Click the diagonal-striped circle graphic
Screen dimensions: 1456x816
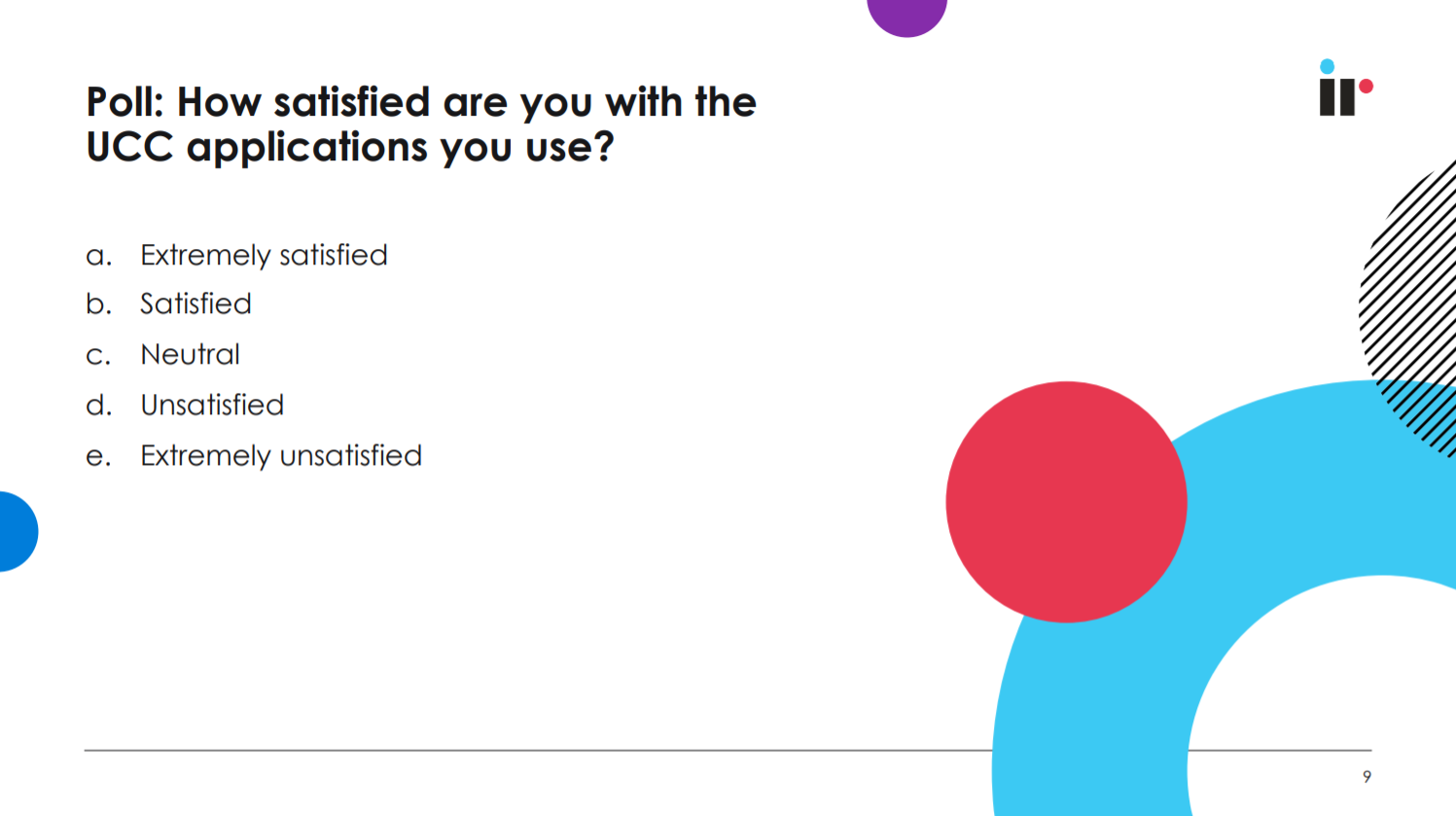1410,292
